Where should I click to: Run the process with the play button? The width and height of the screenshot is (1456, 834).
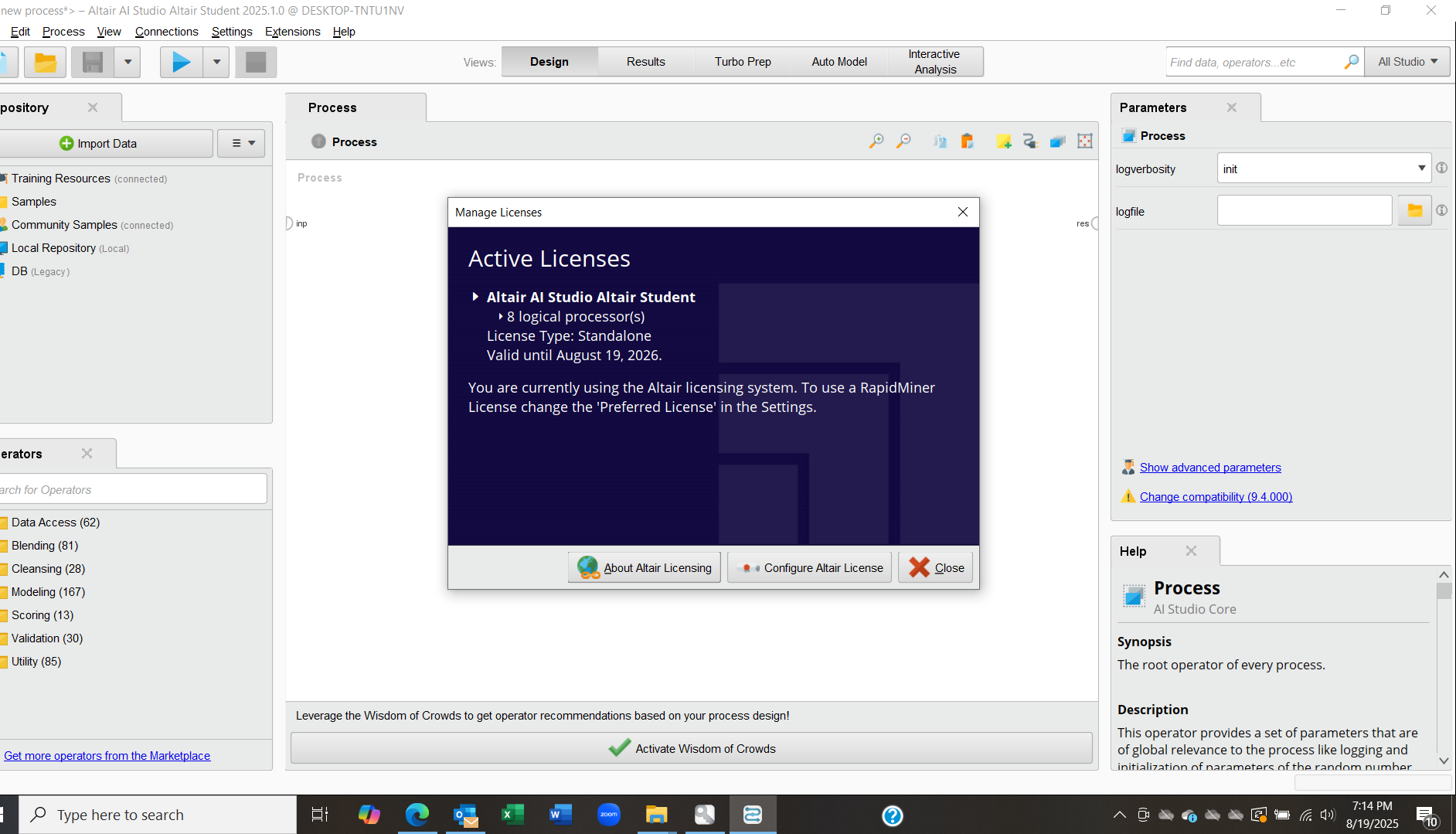pos(182,62)
